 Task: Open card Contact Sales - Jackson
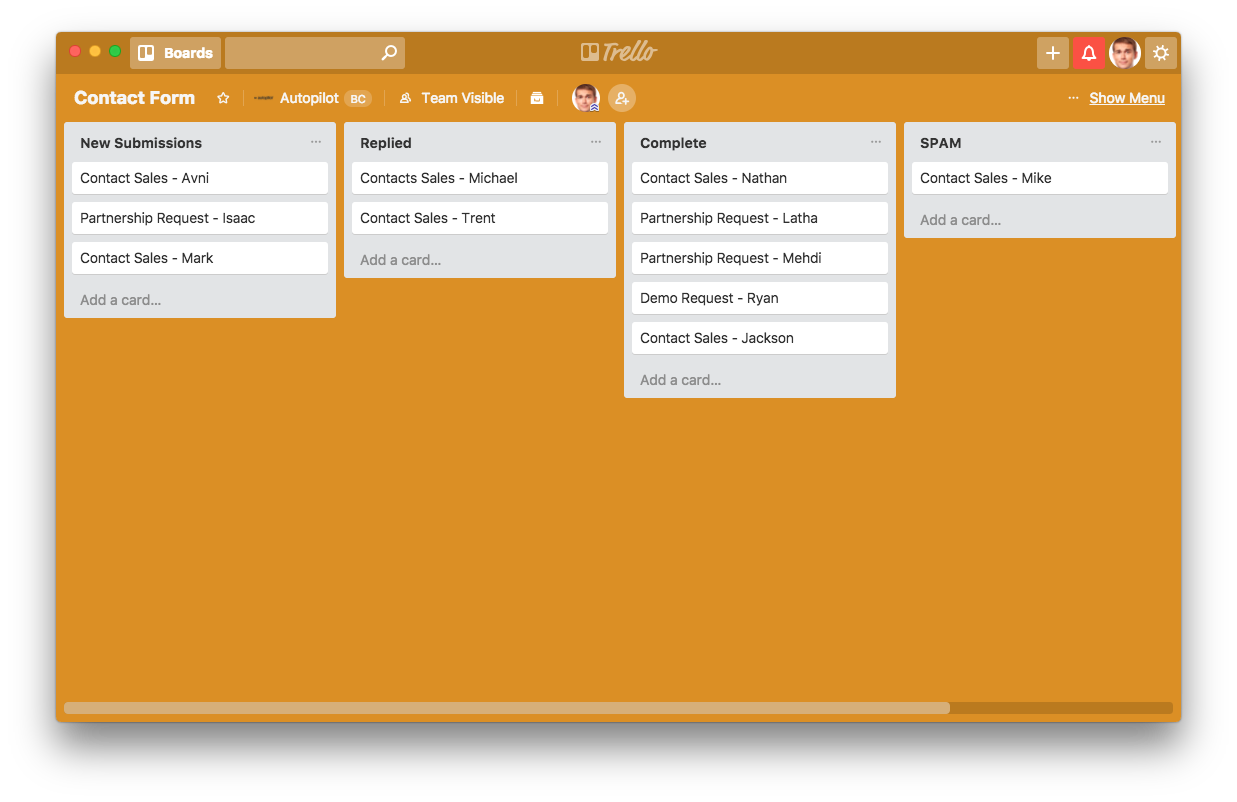(760, 338)
